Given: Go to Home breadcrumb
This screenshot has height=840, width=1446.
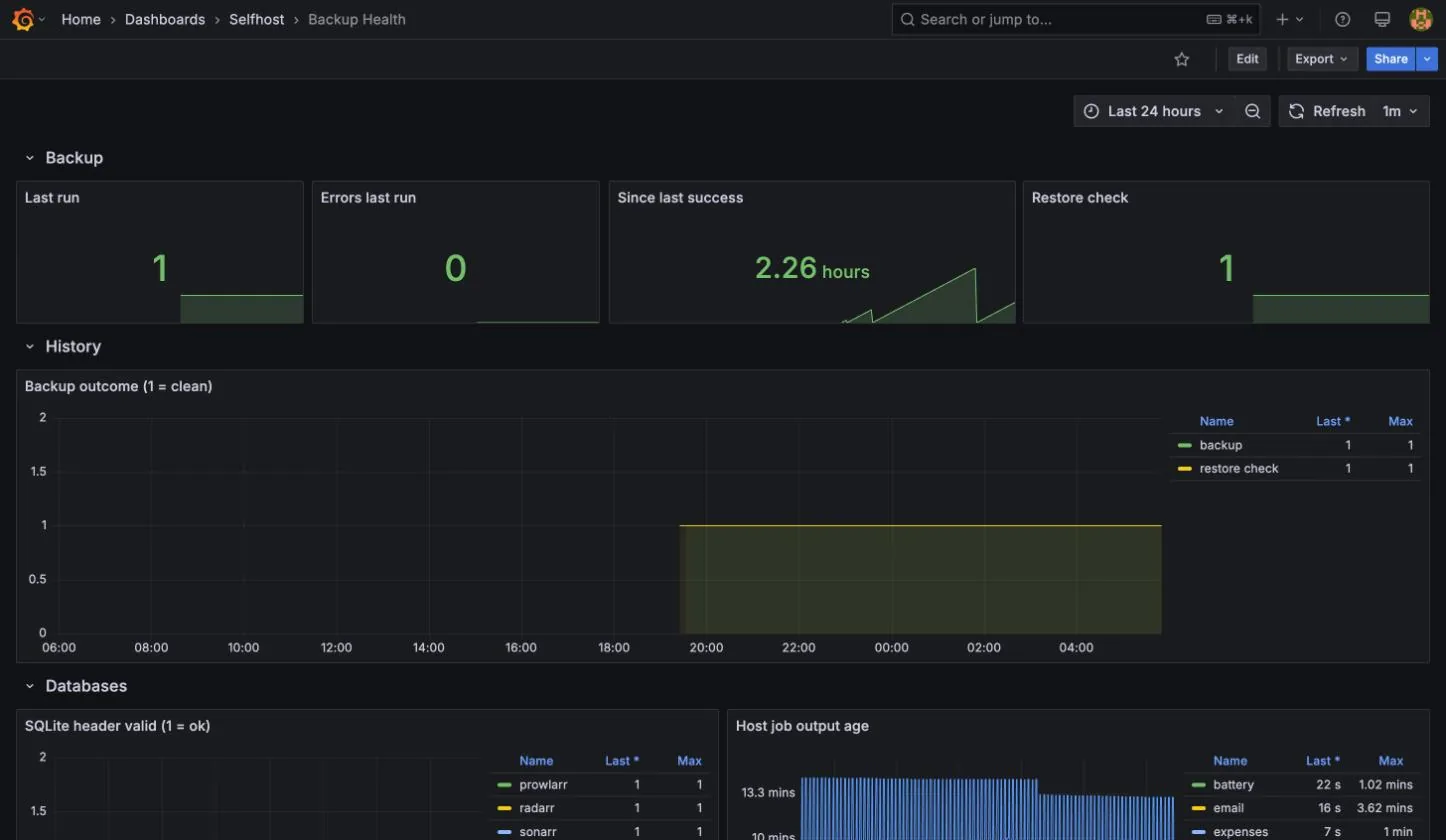Looking at the screenshot, I should [x=81, y=19].
